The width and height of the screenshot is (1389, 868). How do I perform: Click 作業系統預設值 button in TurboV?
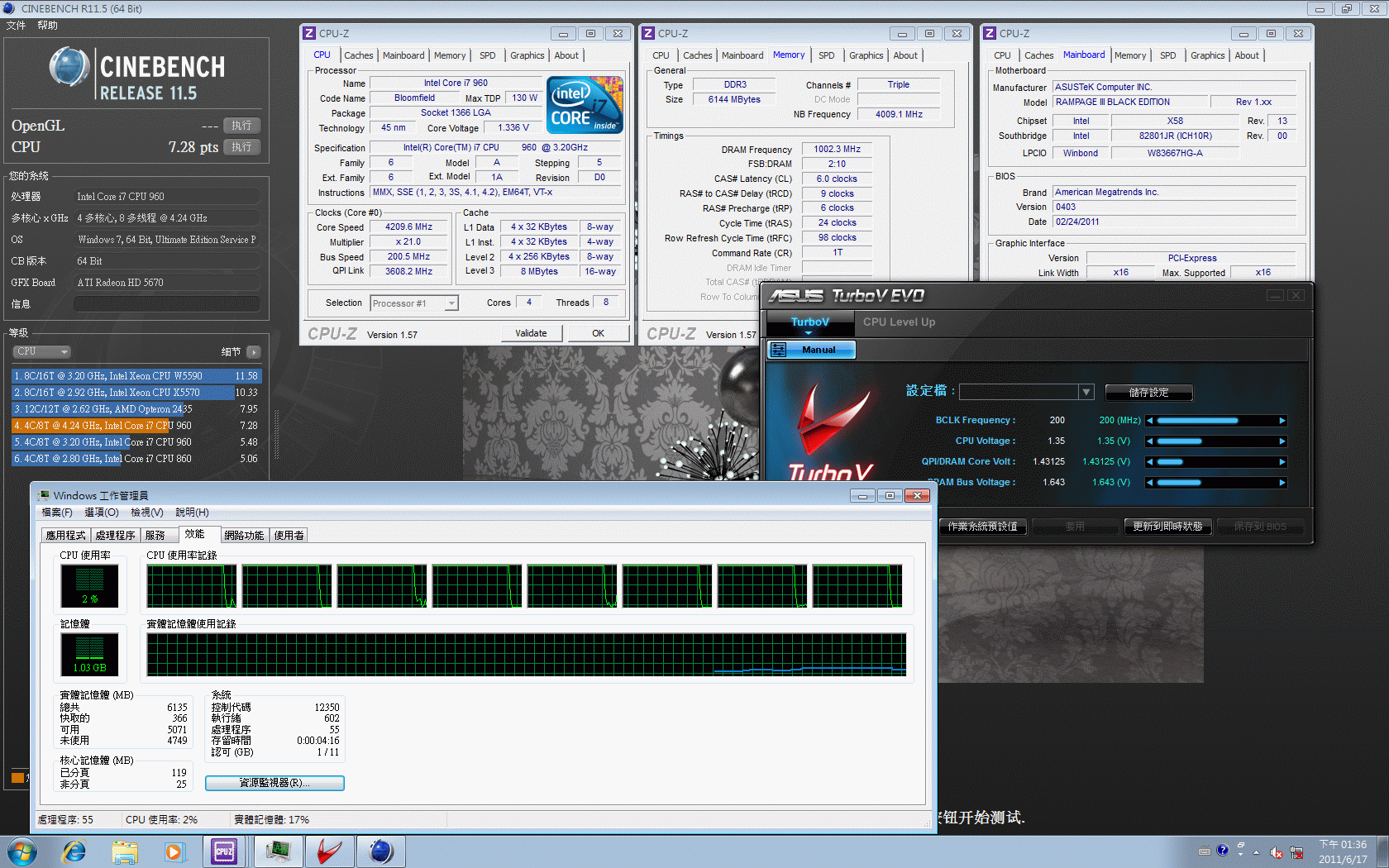tap(983, 527)
